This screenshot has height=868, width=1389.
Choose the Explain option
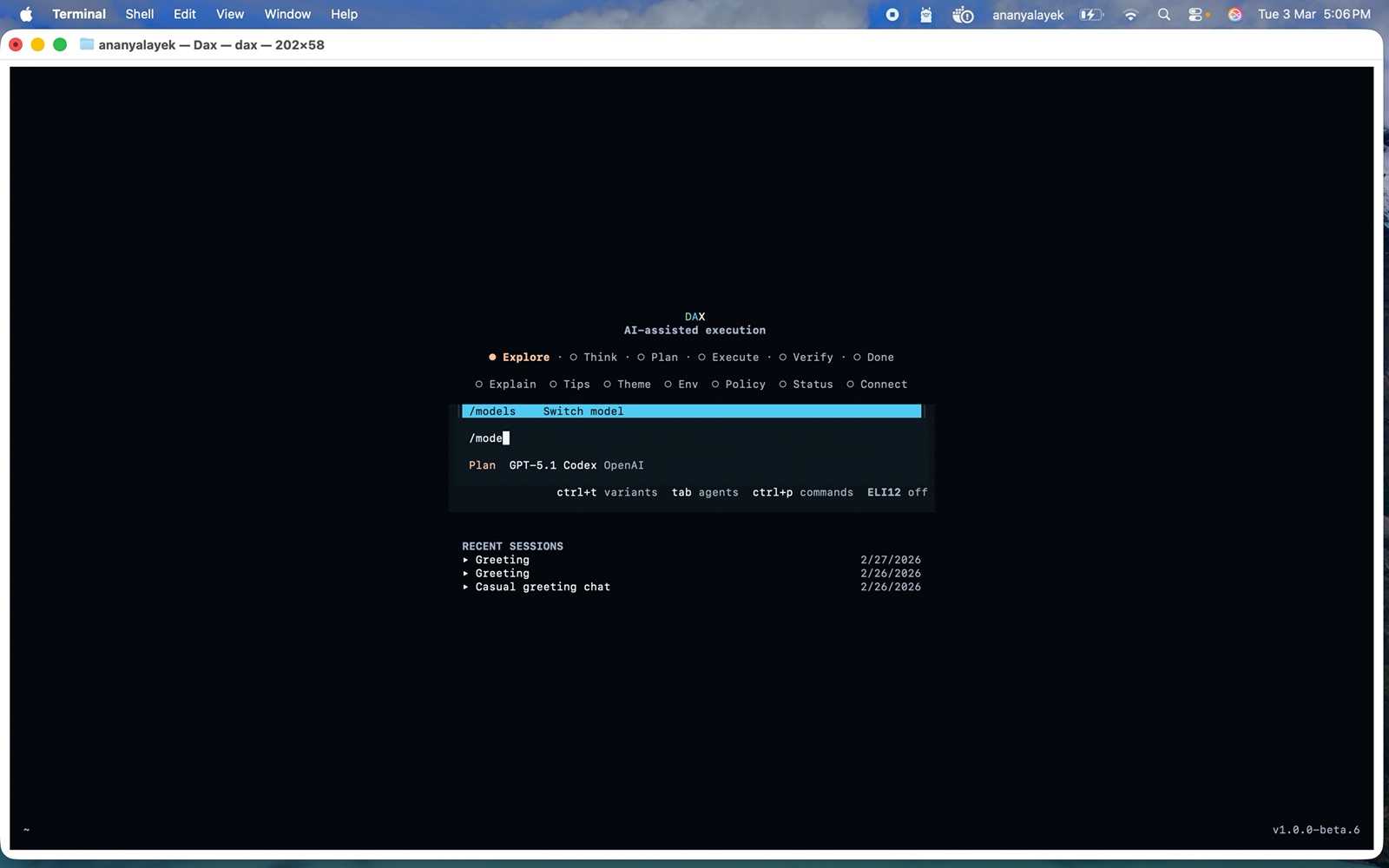click(505, 384)
